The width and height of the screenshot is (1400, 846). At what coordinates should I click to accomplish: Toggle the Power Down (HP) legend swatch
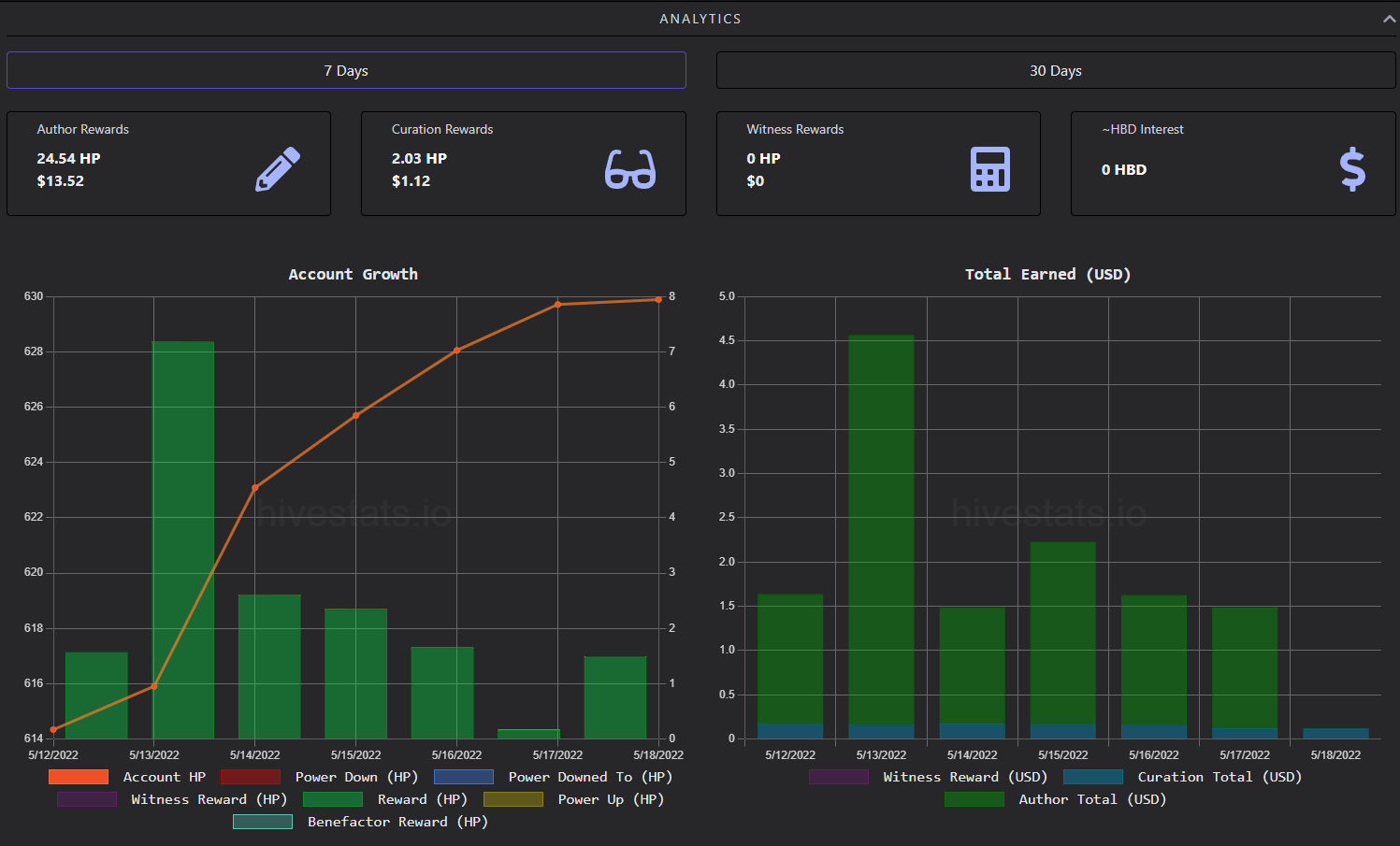251,777
